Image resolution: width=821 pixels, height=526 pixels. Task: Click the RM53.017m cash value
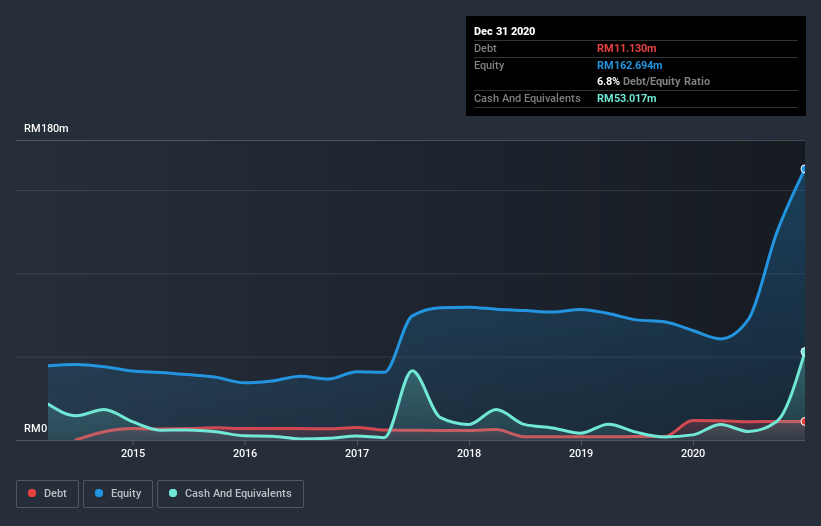[x=626, y=98]
